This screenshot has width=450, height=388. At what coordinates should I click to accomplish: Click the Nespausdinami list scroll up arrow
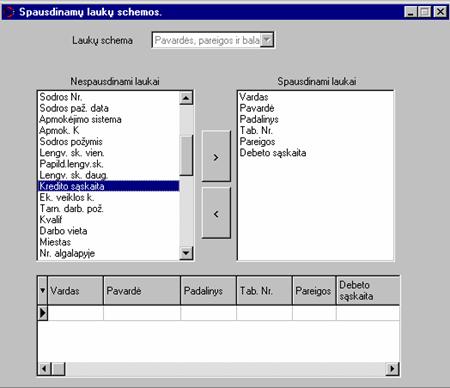(x=186, y=98)
